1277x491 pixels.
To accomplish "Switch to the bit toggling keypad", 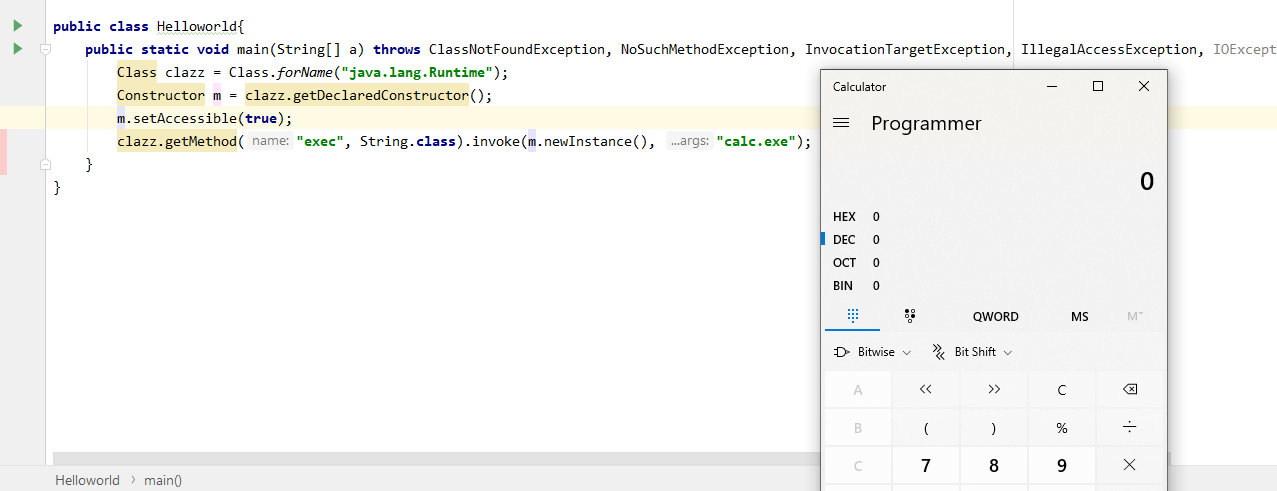I will (910, 316).
